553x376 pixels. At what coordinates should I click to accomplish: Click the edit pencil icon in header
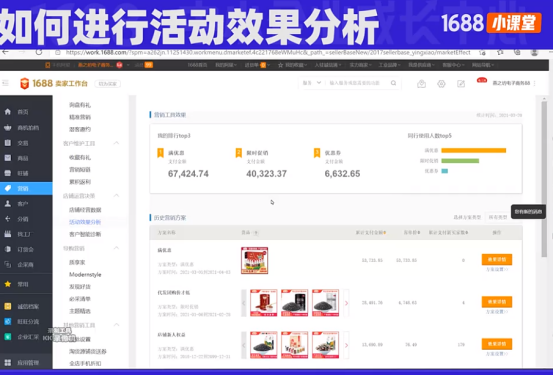pyautogui.click(x=461, y=84)
